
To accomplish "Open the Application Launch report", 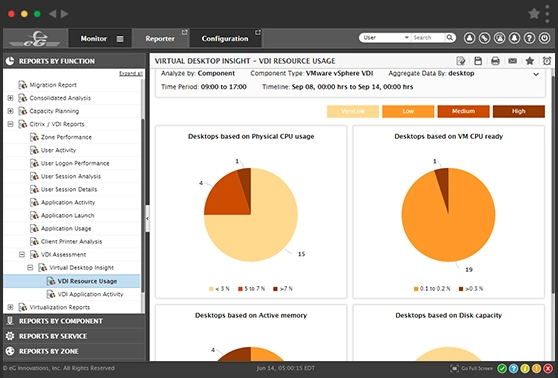I will [x=68, y=215].
